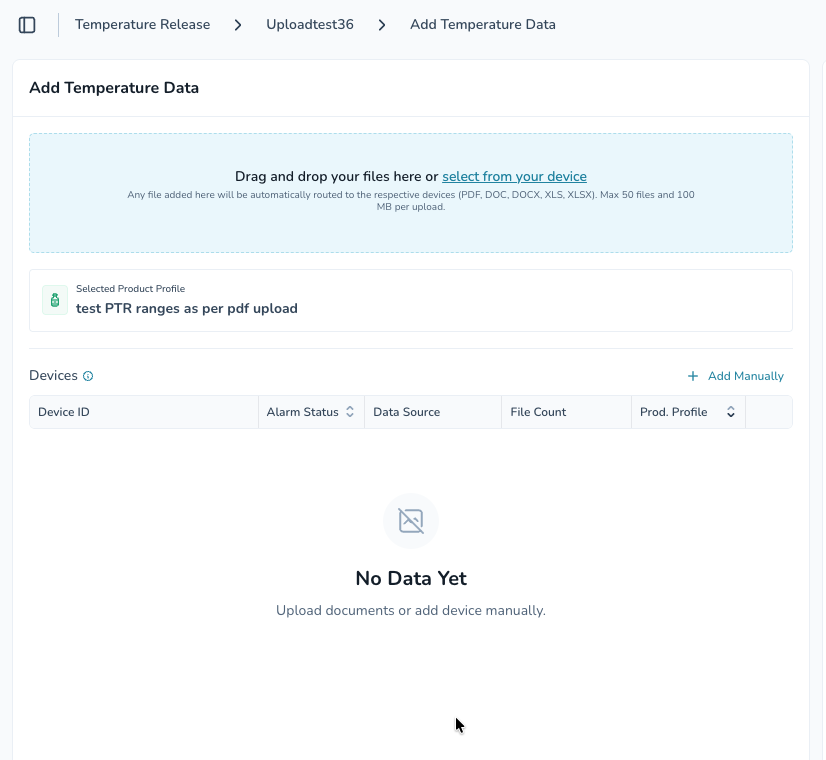Go to Uploadtest36 breadcrumb
The image size is (826, 760).
pyautogui.click(x=310, y=25)
